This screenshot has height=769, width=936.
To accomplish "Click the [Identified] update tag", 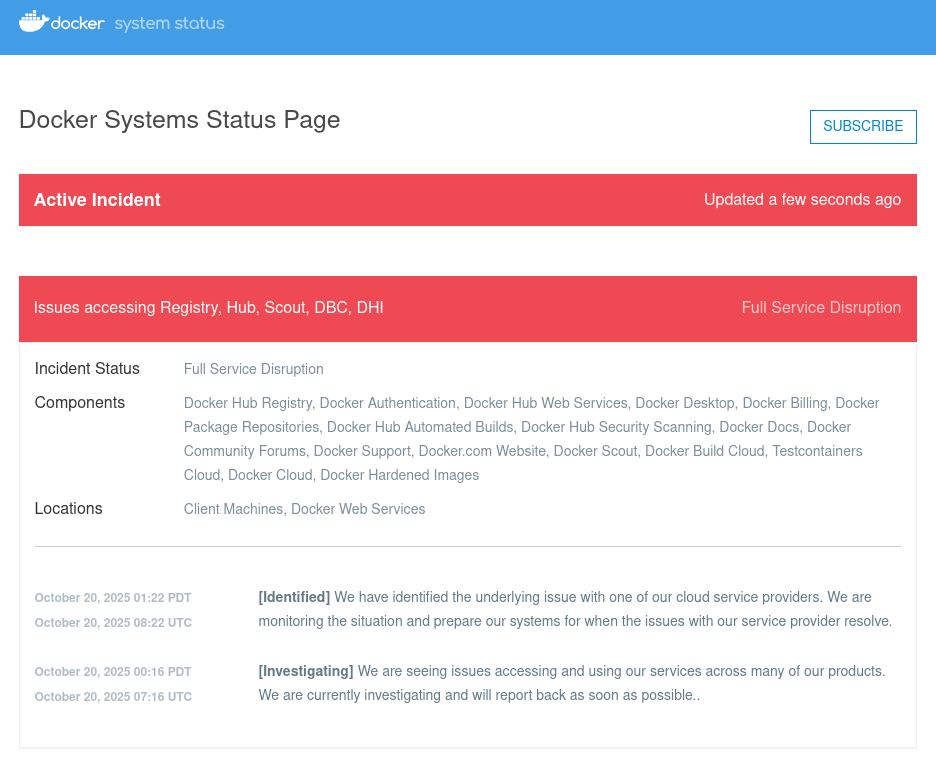I will (x=294, y=597).
